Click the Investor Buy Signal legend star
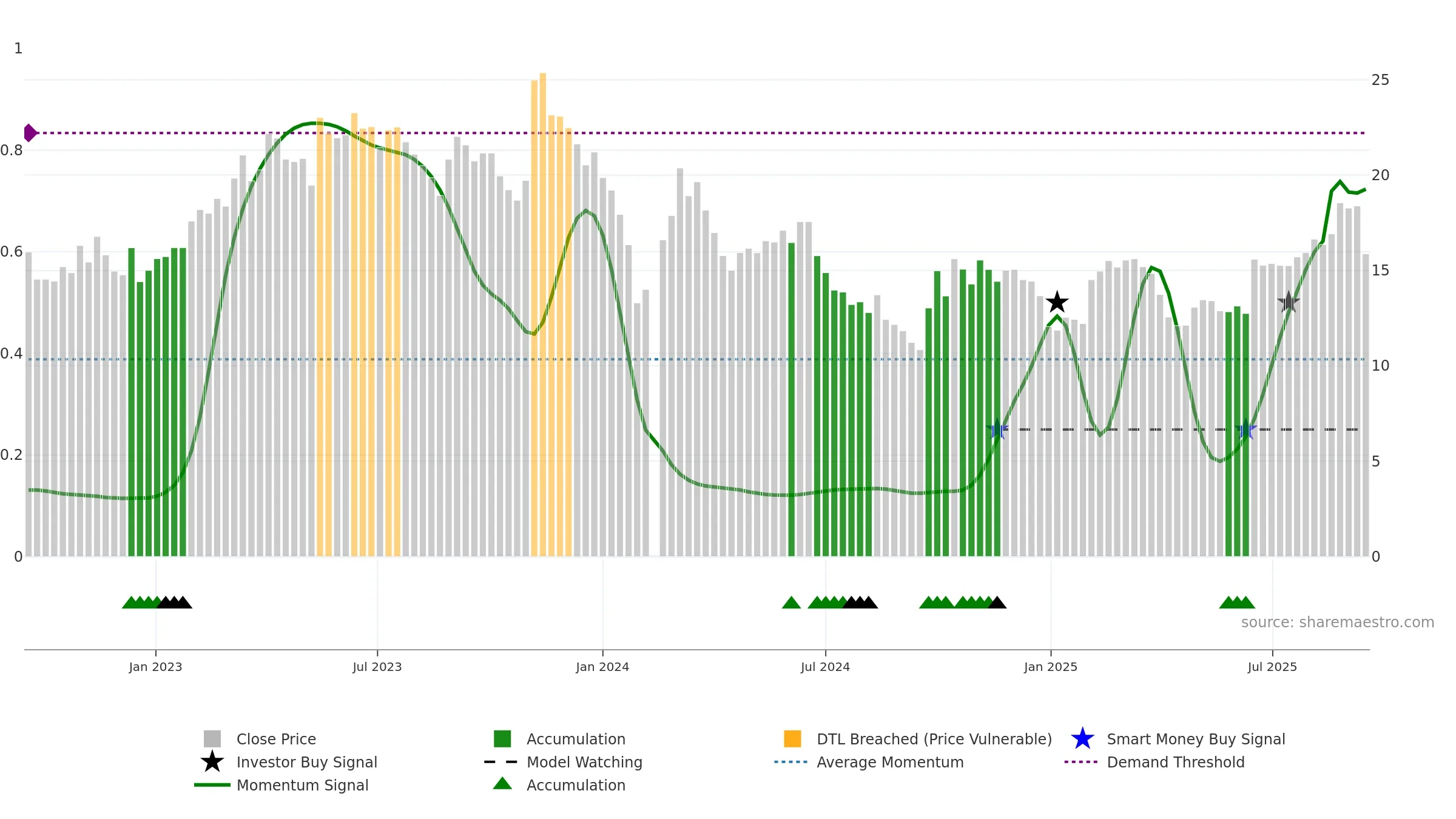The image size is (1456, 819). [x=212, y=761]
